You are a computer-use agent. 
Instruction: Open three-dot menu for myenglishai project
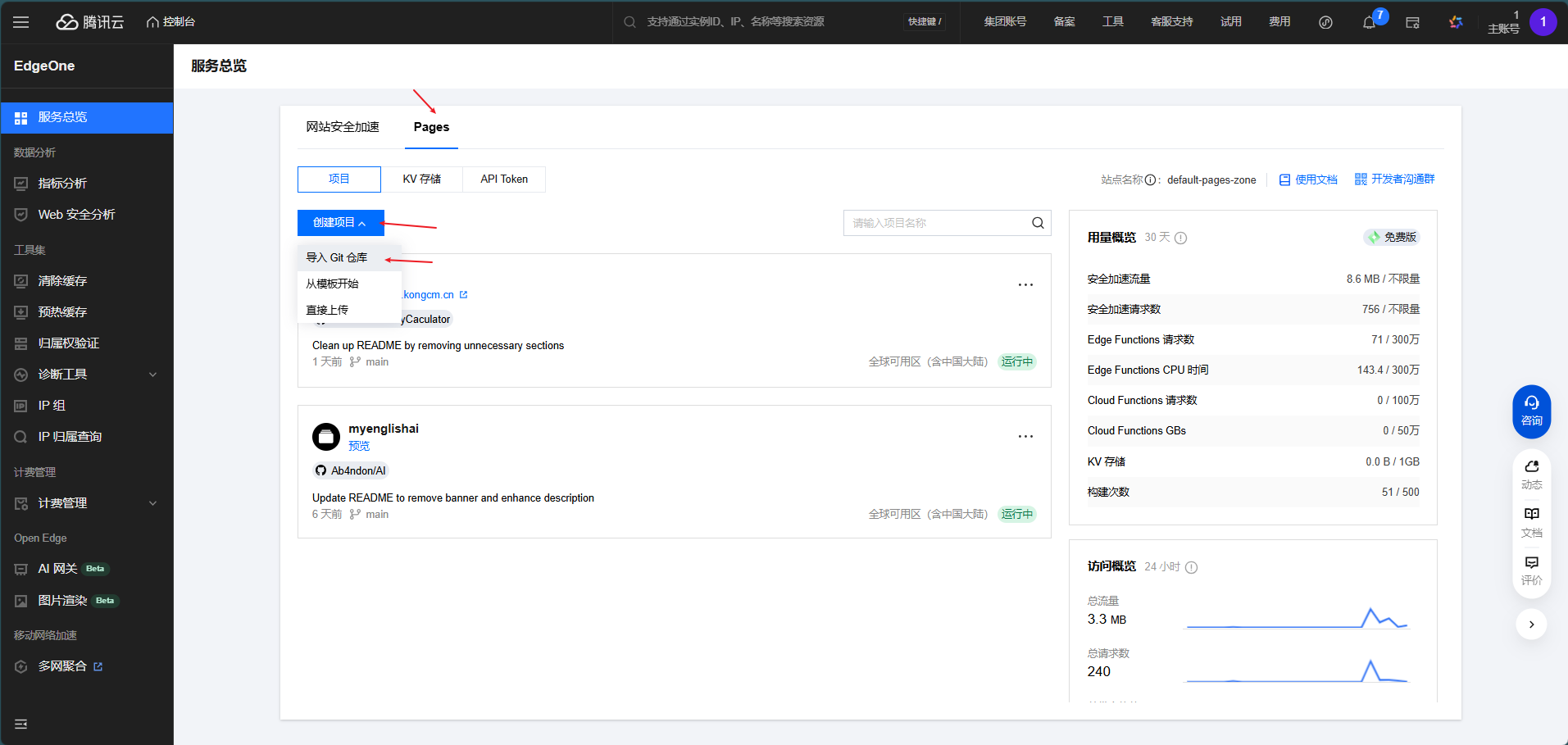[x=1025, y=437]
